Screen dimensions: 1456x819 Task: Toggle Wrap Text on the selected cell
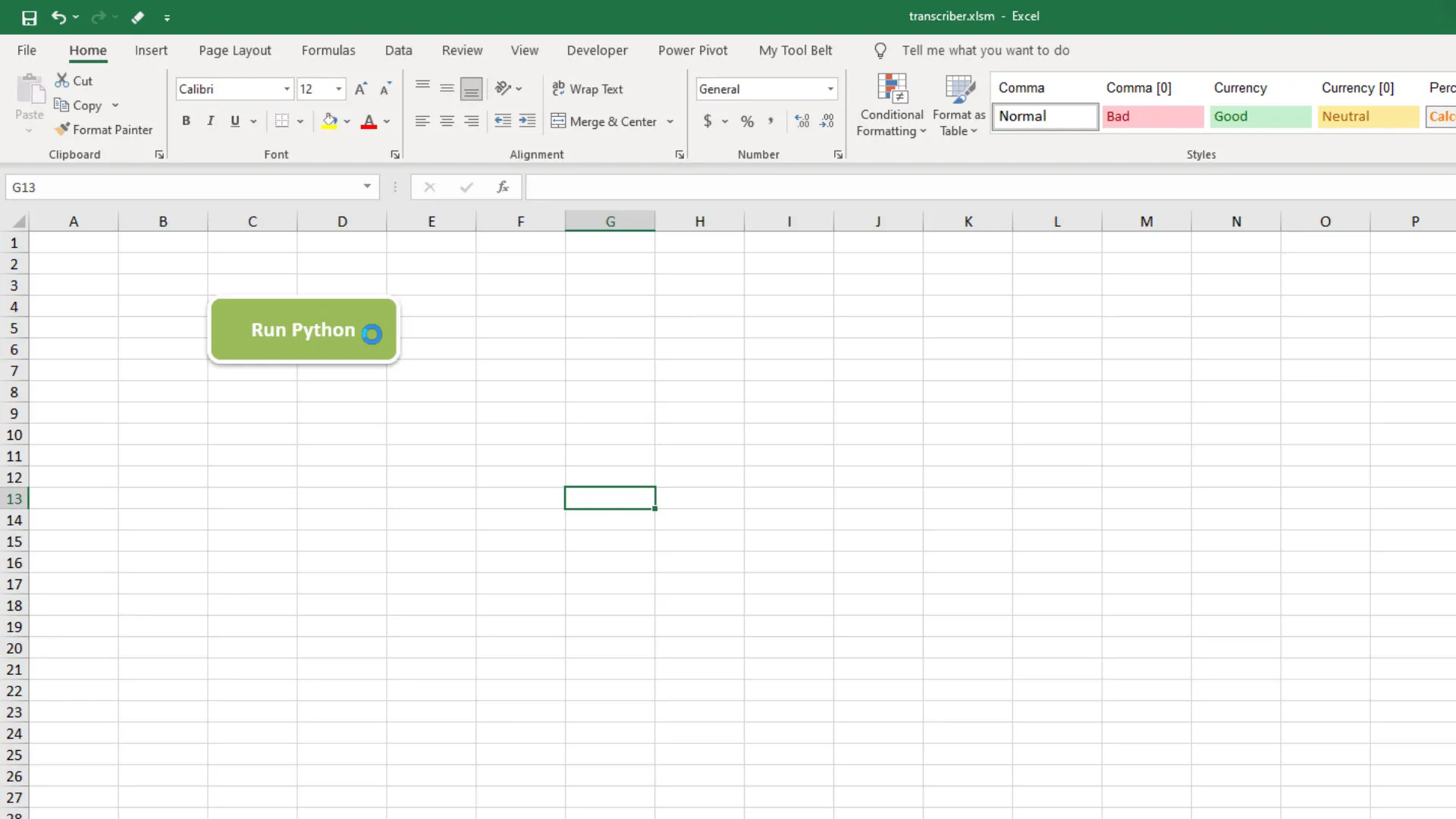tap(588, 89)
